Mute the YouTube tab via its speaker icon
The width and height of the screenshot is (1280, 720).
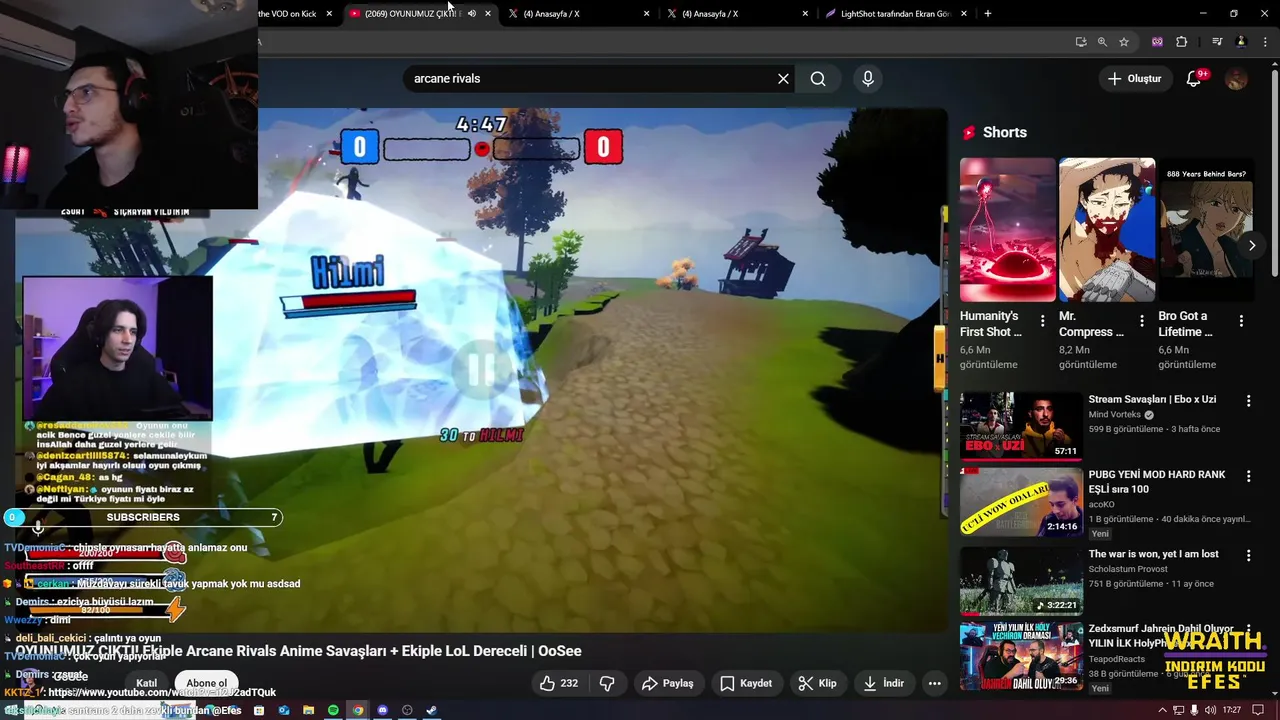[x=472, y=14]
